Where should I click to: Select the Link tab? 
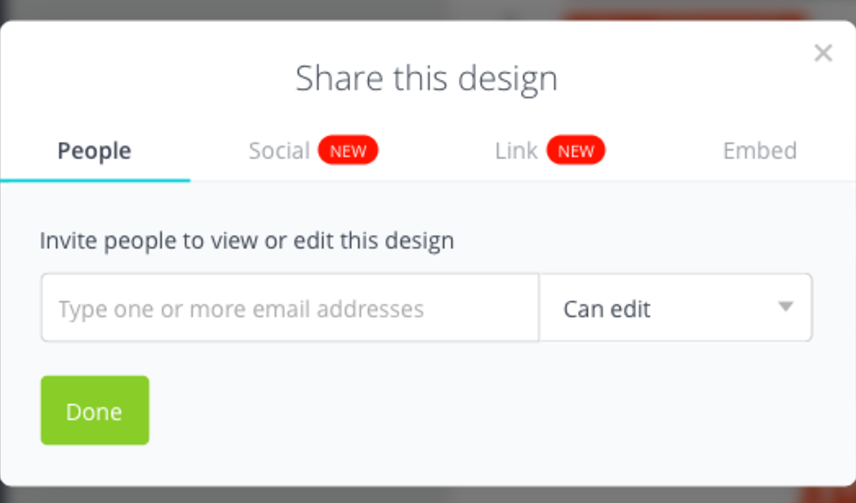point(516,151)
